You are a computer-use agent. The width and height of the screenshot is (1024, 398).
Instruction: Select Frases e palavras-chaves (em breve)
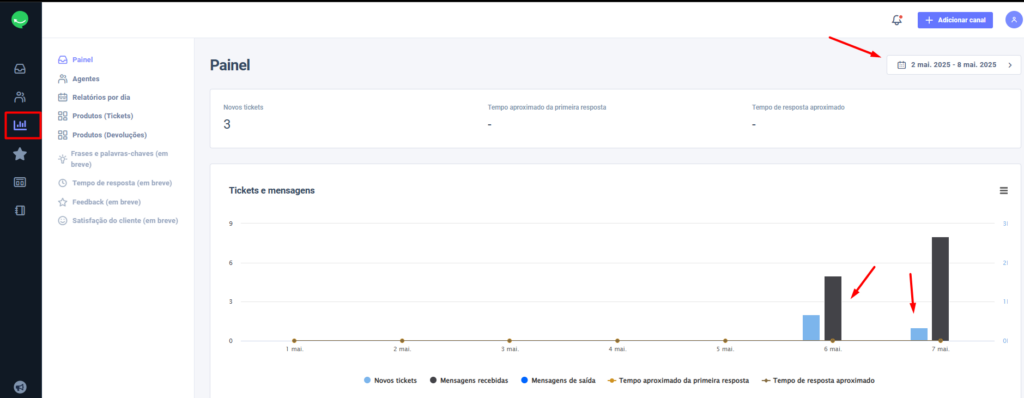[120, 159]
